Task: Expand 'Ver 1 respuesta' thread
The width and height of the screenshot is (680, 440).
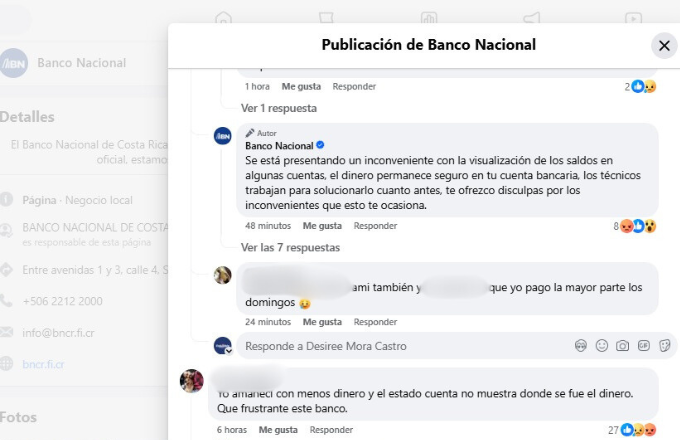Action: 279,107
